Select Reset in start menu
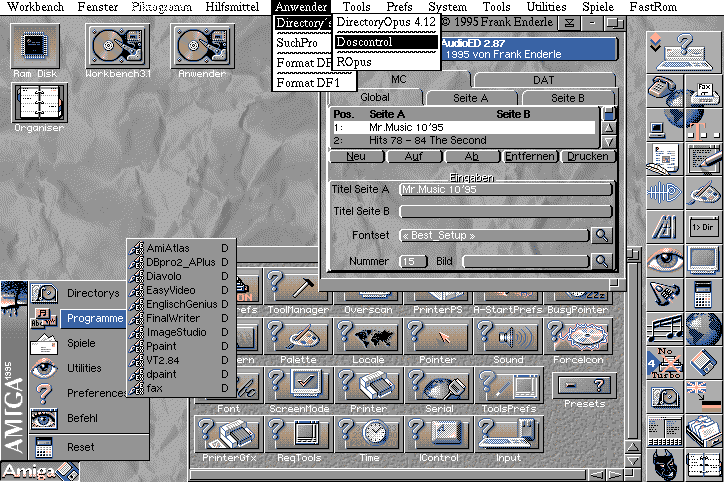724x482 pixels. (89, 447)
